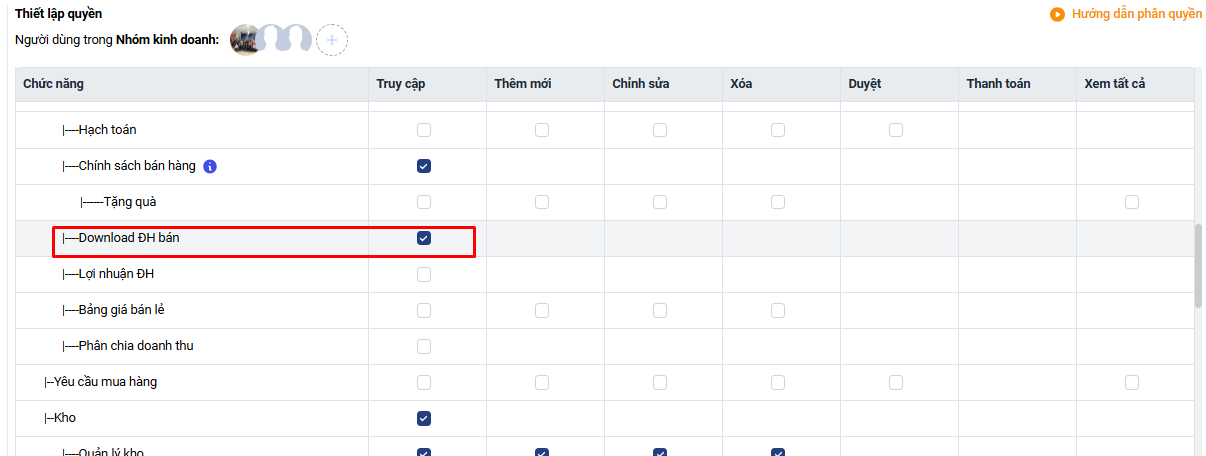Uncheck Truy cập for Chính sách bán hàng
Screen dimensions: 1206x456
tap(424, 166)
